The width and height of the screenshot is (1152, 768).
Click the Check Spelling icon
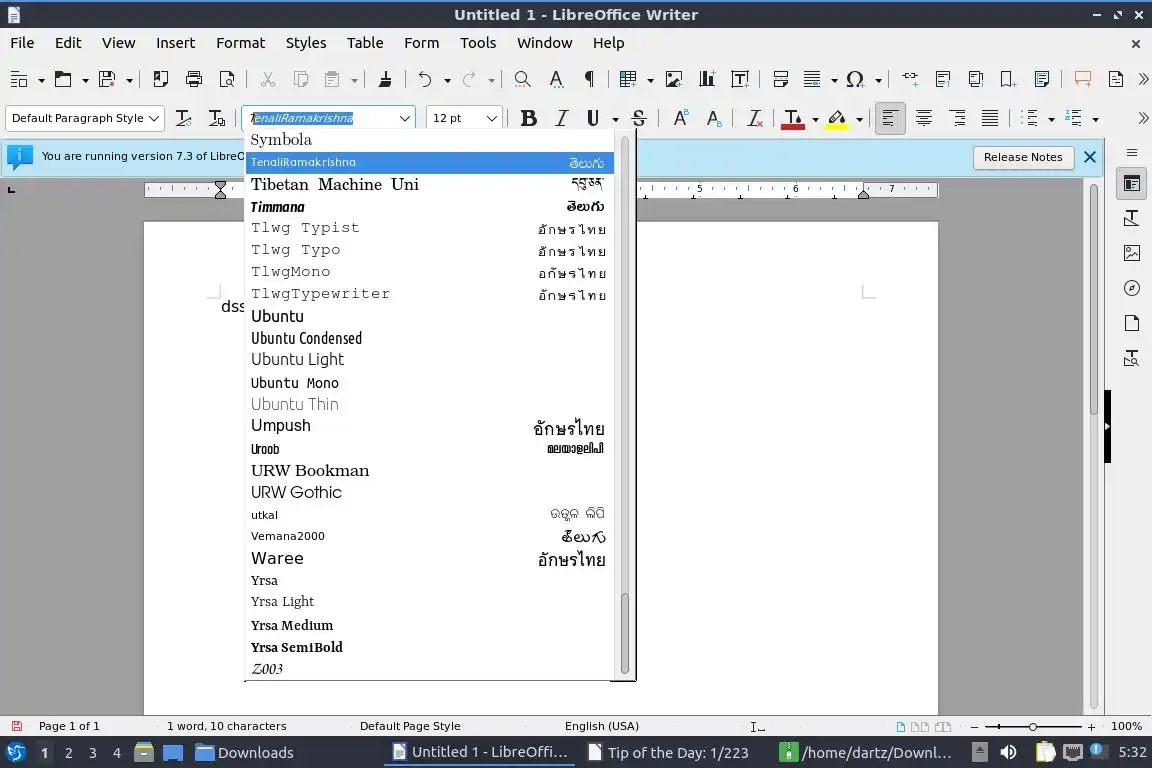tap(556, 79)
